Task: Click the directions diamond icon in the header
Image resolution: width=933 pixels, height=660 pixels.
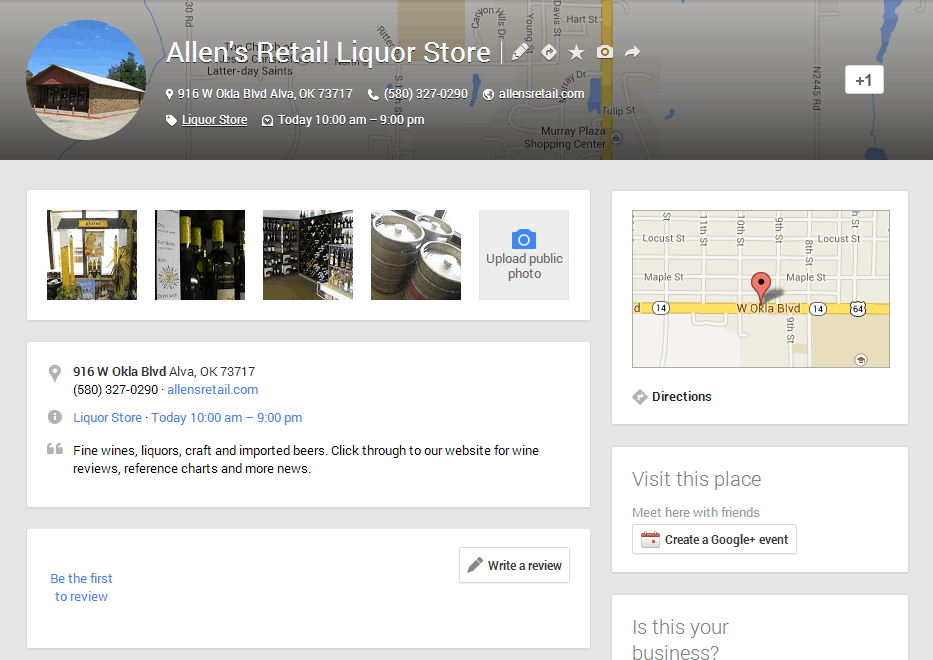Action: [549, 52]
